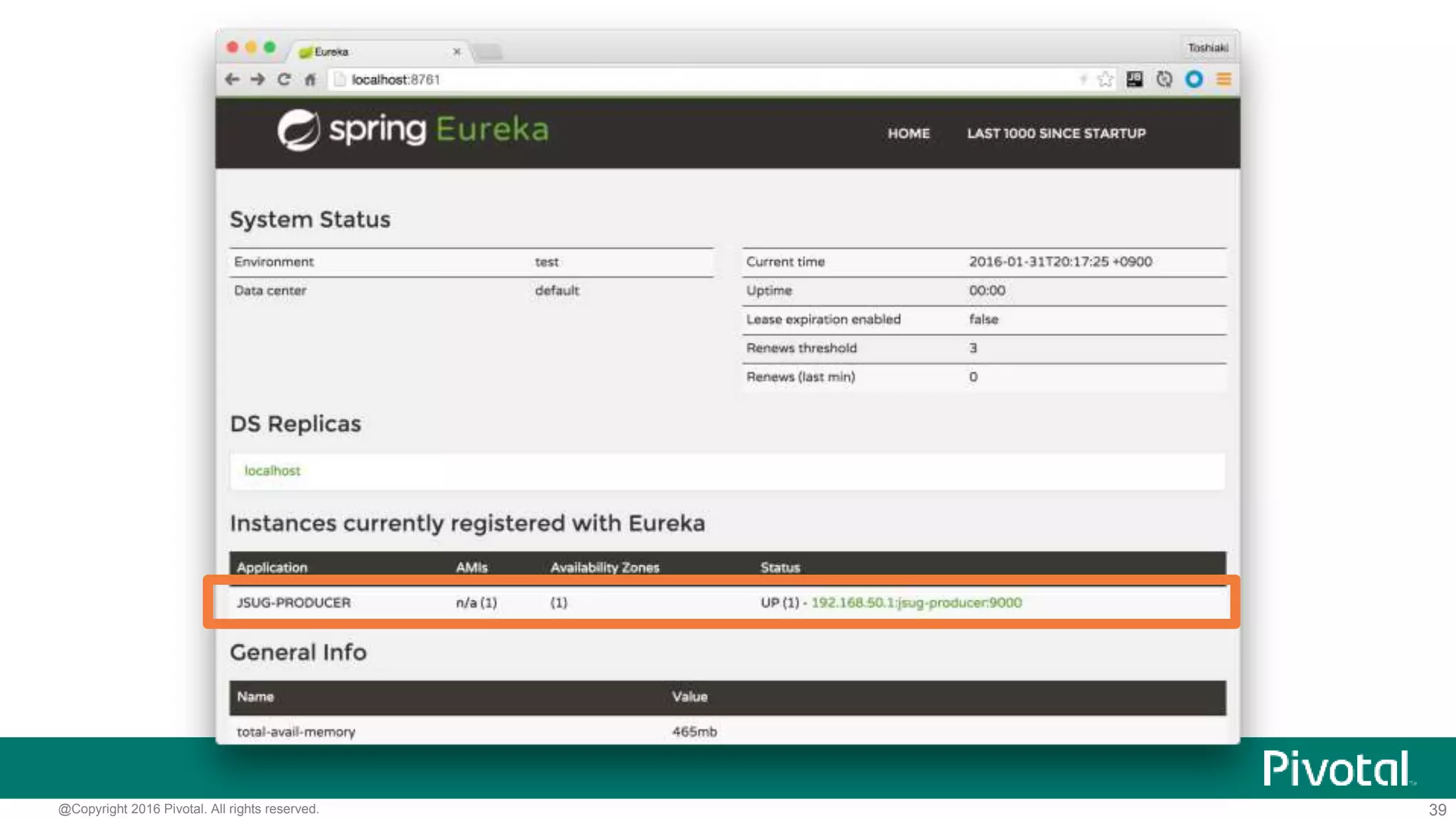Click the clock-arrows extension icon
The image size is (1456, 819).
(x=1164, y=80)
